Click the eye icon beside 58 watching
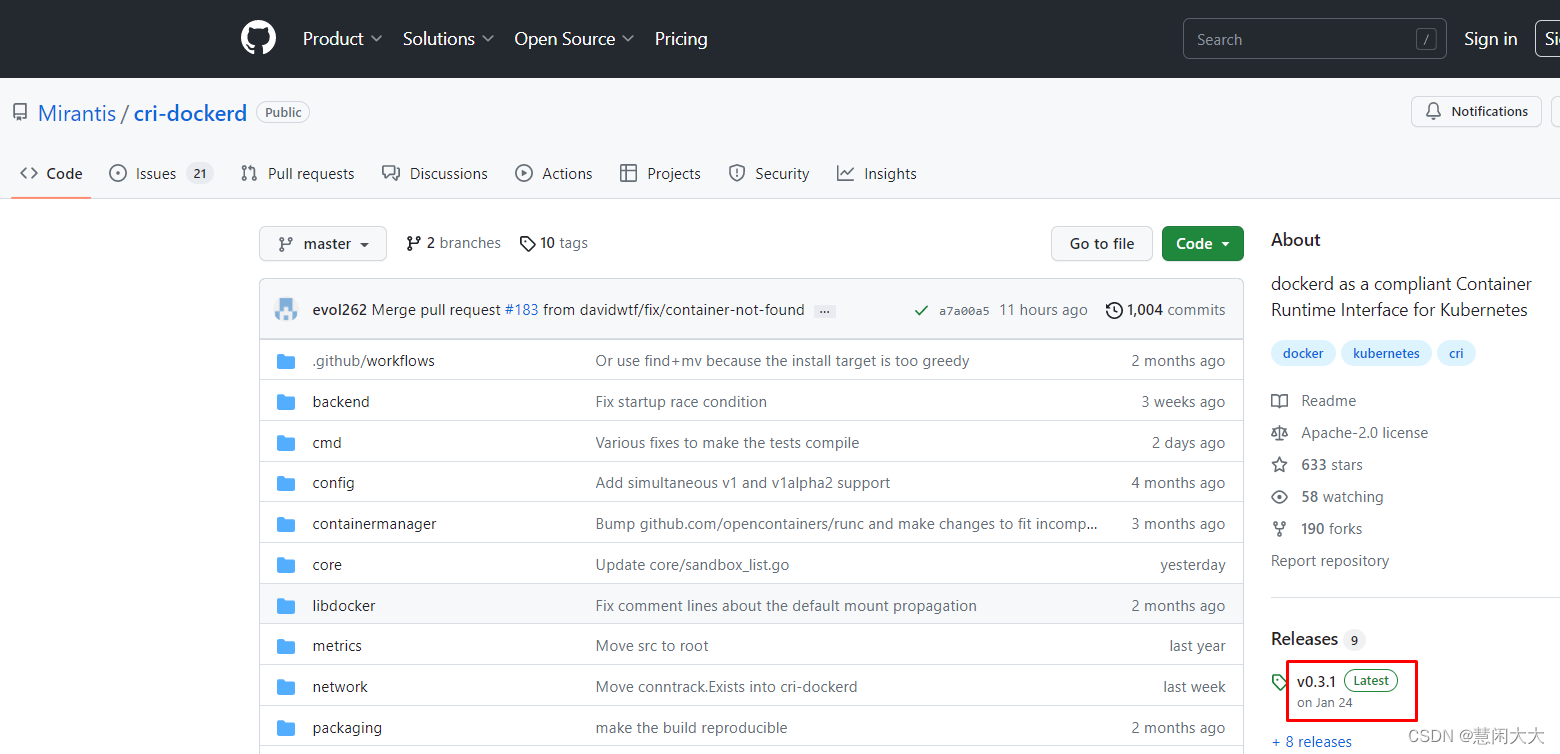 click(x=1279, y=497)
